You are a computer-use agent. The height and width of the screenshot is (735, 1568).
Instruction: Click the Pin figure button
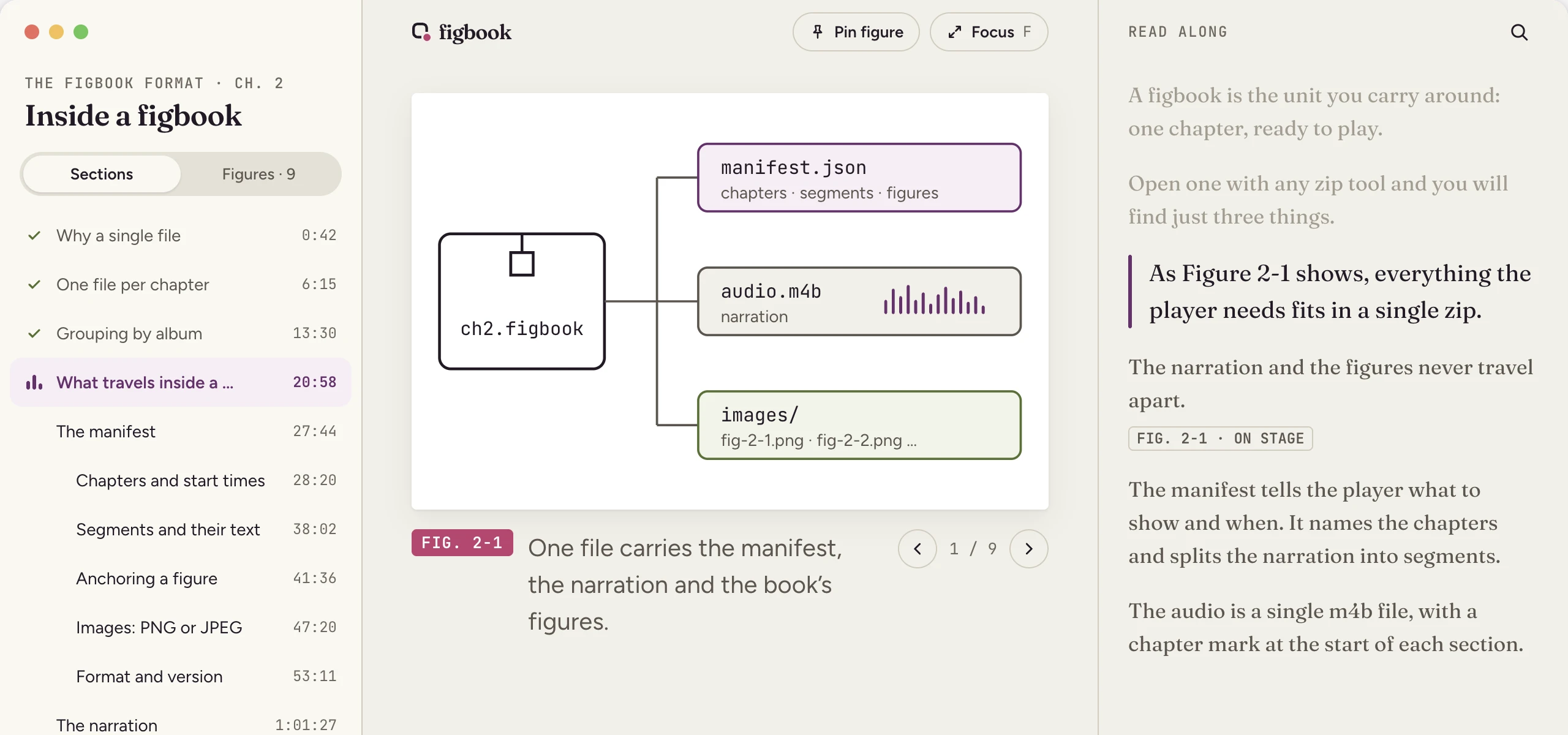coord(856,32)
